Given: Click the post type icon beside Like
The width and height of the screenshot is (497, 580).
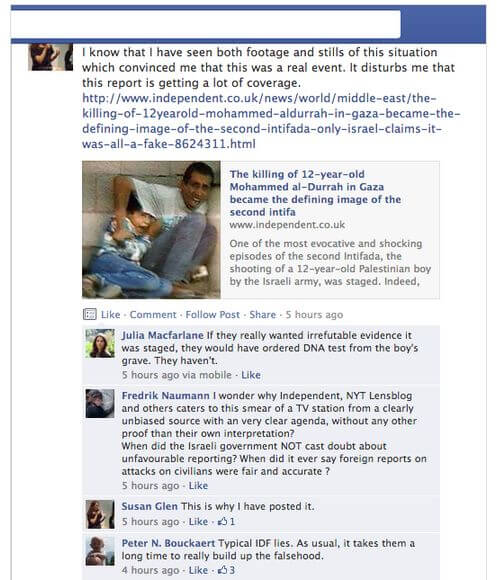Looking at the screenshot, I should click(90, 314).
